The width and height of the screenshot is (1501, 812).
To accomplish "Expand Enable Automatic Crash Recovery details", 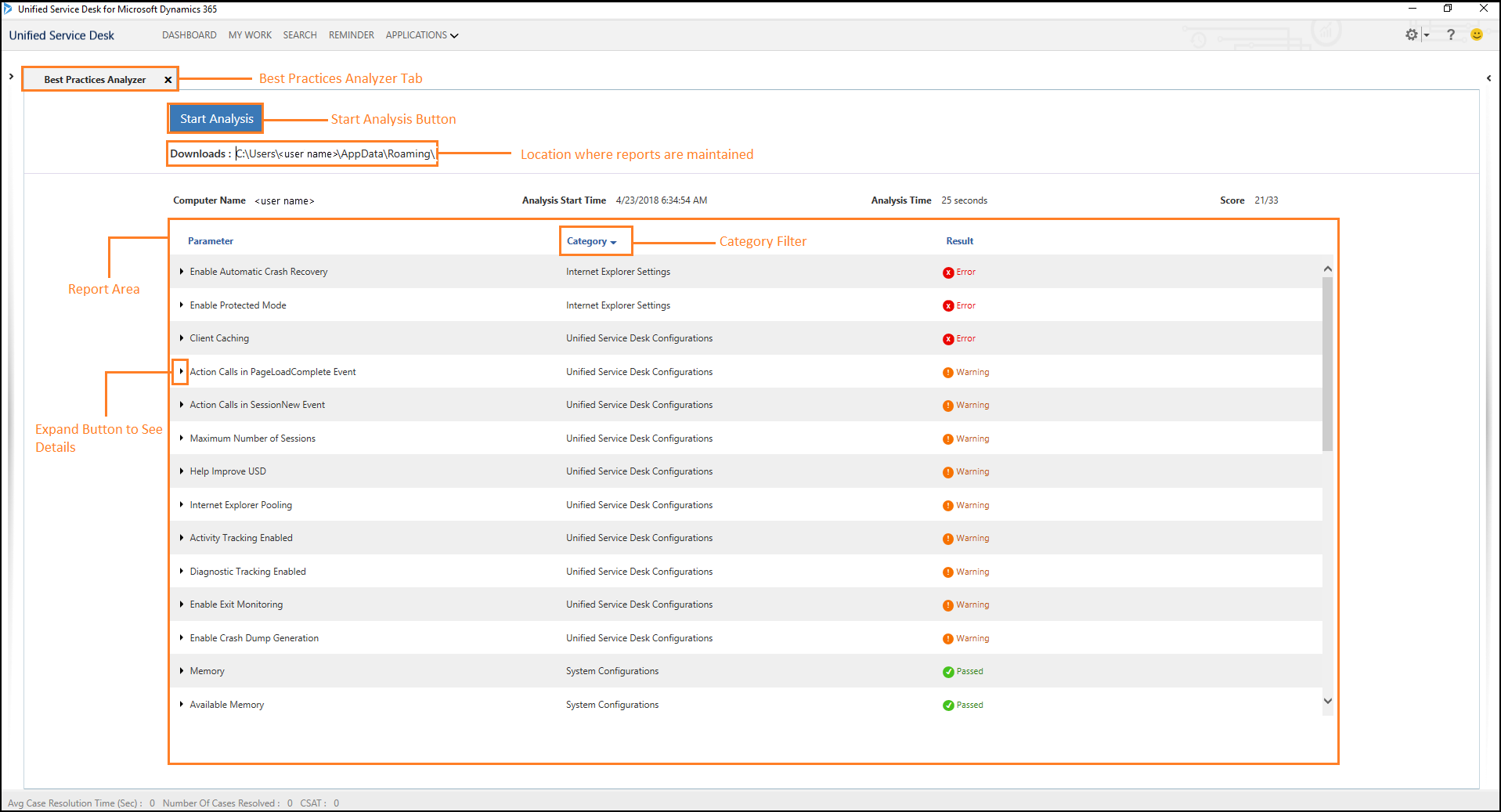I will (x=182, y=272).
